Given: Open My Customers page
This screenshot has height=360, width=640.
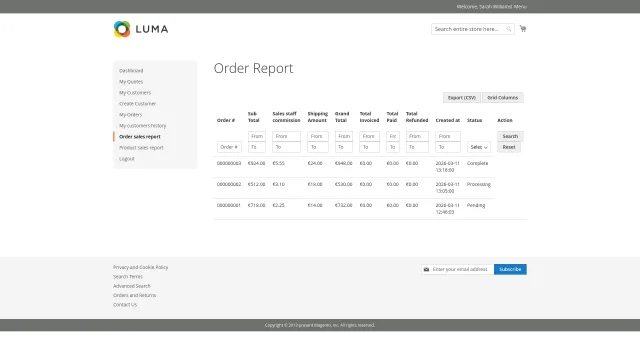Looking at the screenshot, I should pyautogui.click(x=135, y=93).
